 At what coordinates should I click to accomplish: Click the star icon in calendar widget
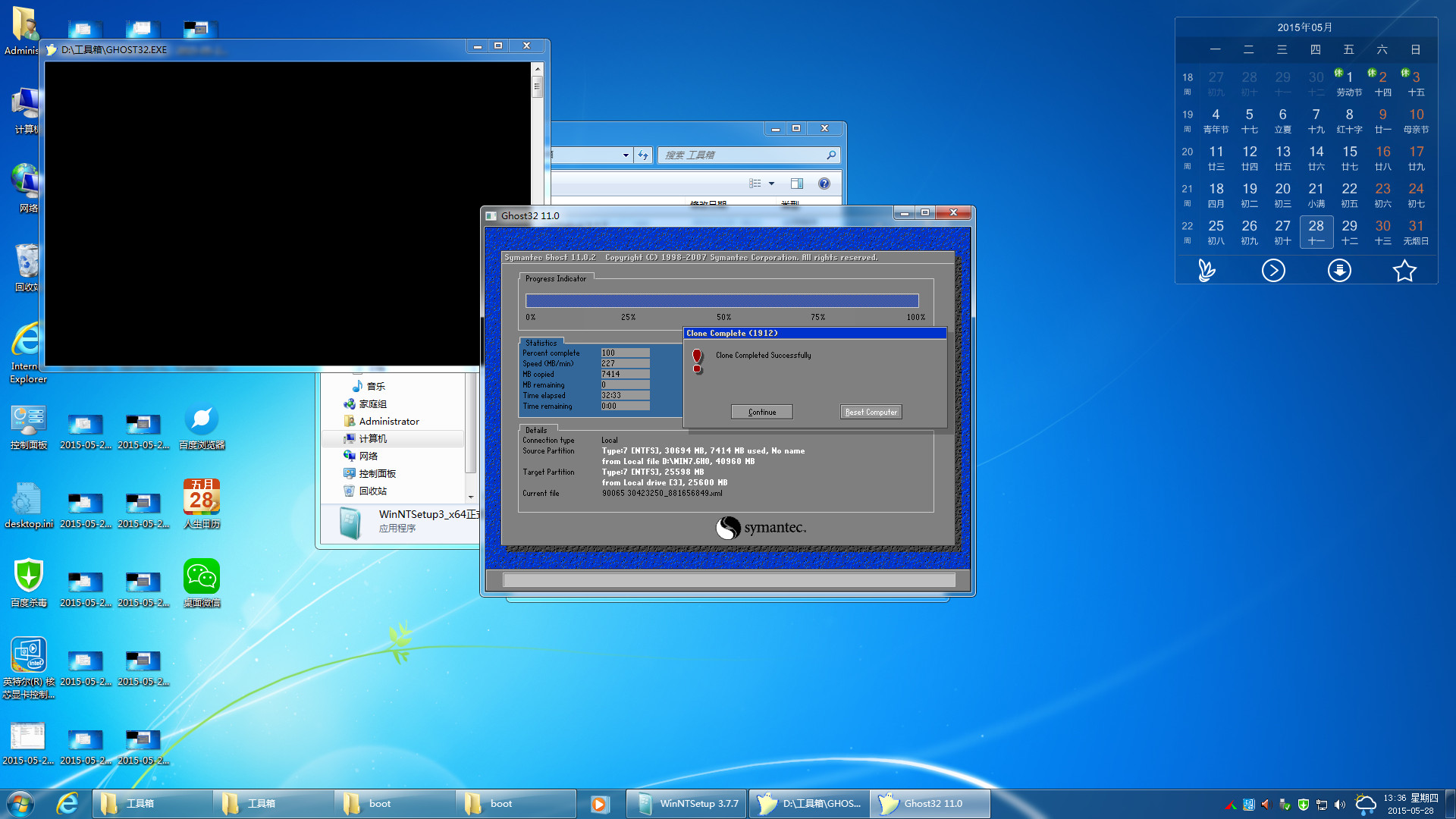[1404, 270]
